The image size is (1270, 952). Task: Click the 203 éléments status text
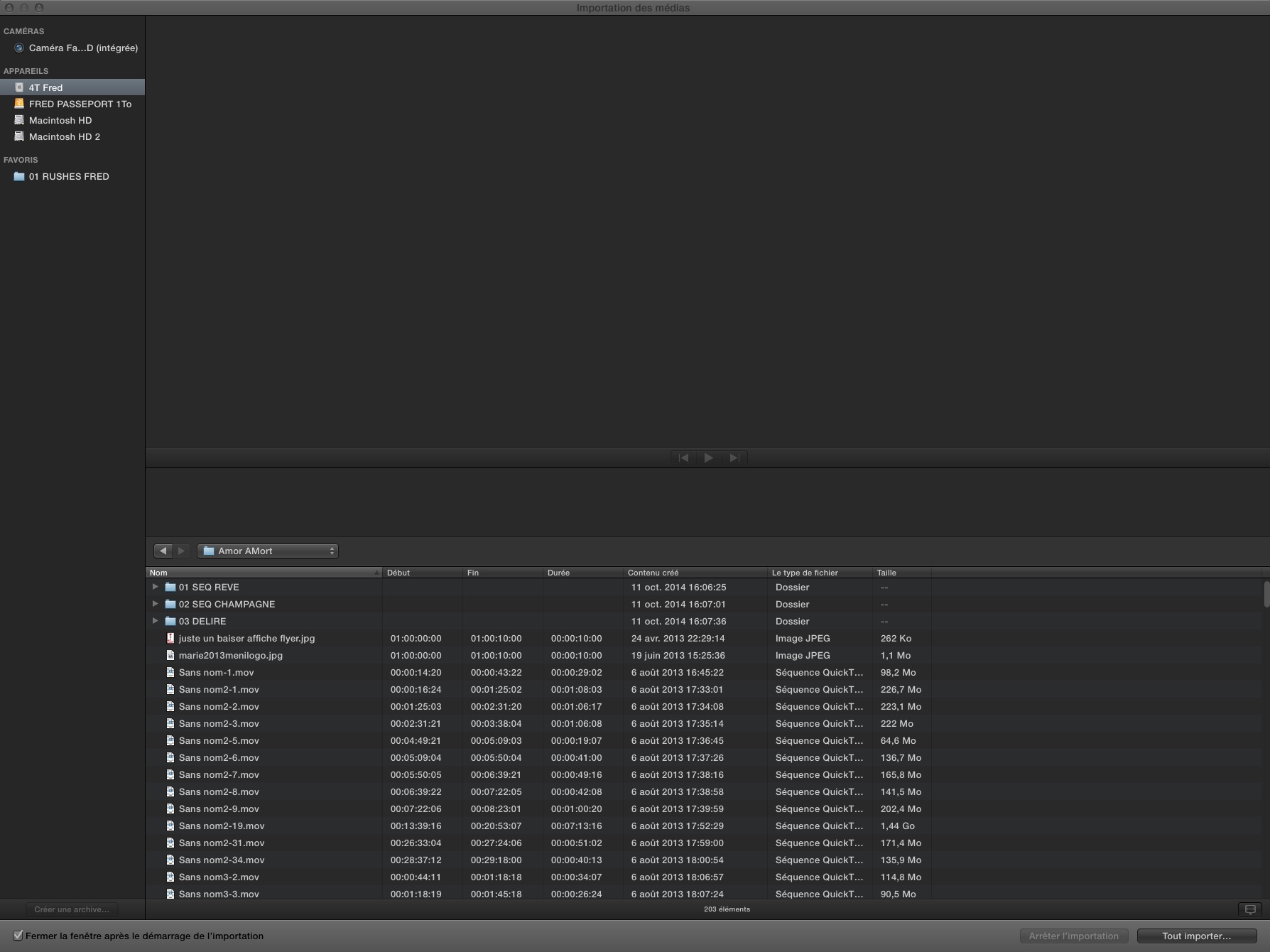(x=727, y=909)
